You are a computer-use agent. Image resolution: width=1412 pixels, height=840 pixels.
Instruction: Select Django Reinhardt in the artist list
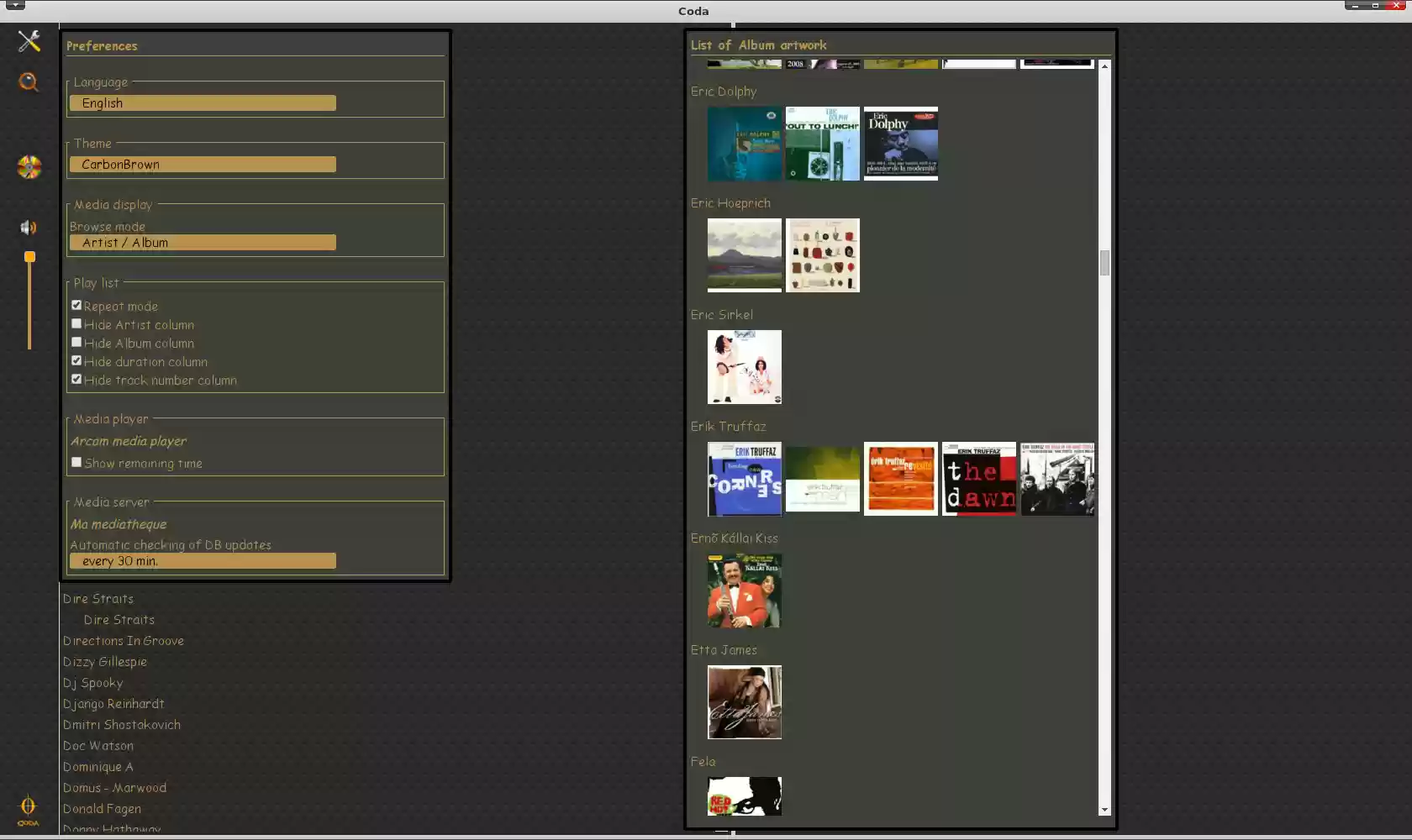click(113, 704)
